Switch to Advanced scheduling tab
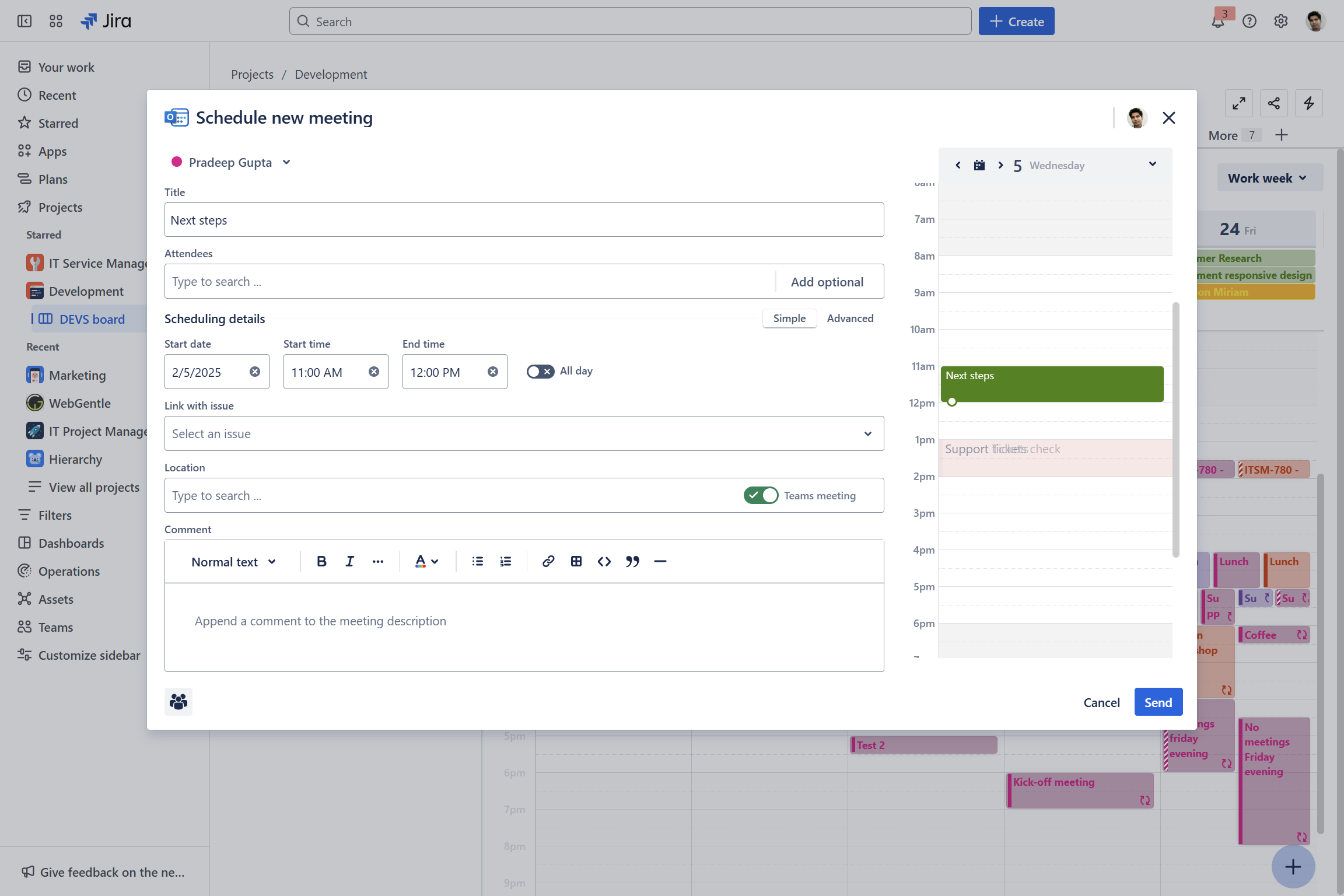 [850, 318]
